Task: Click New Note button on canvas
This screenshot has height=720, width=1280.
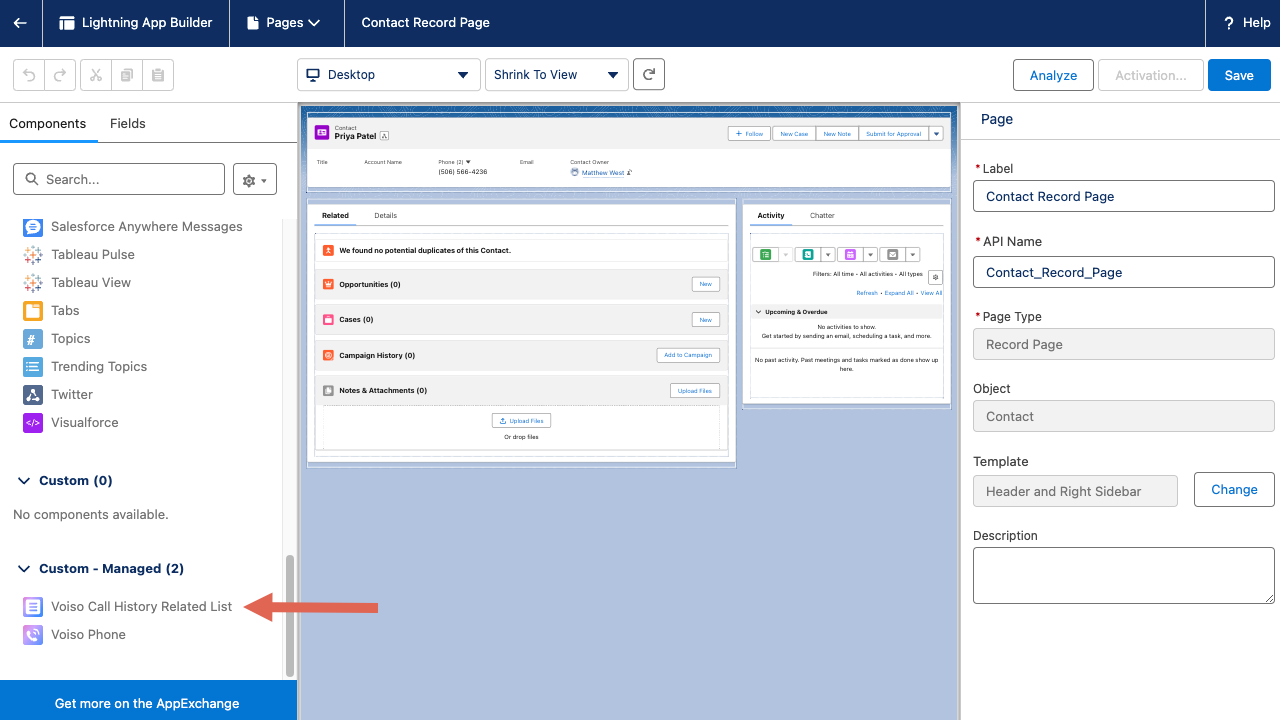Action: click(837, 133)
